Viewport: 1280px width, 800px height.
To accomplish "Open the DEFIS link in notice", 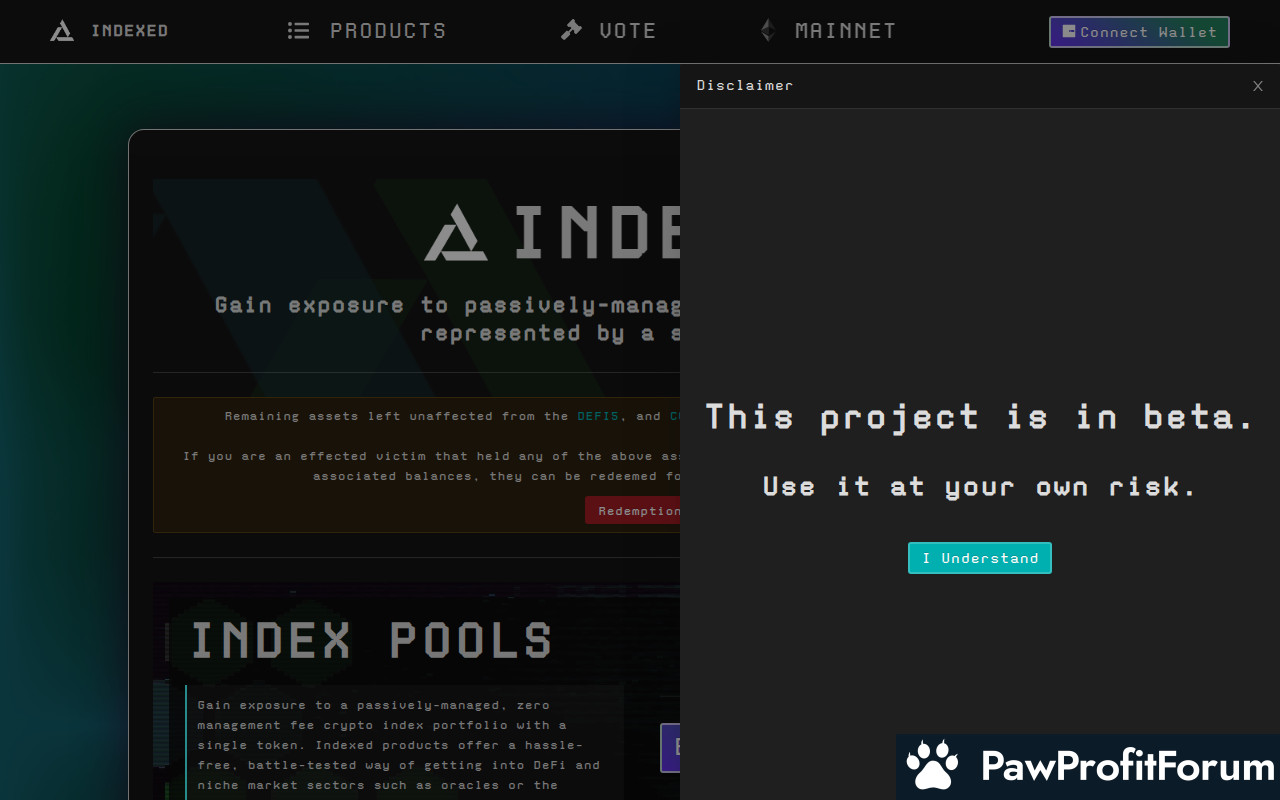I will (598, 416).
